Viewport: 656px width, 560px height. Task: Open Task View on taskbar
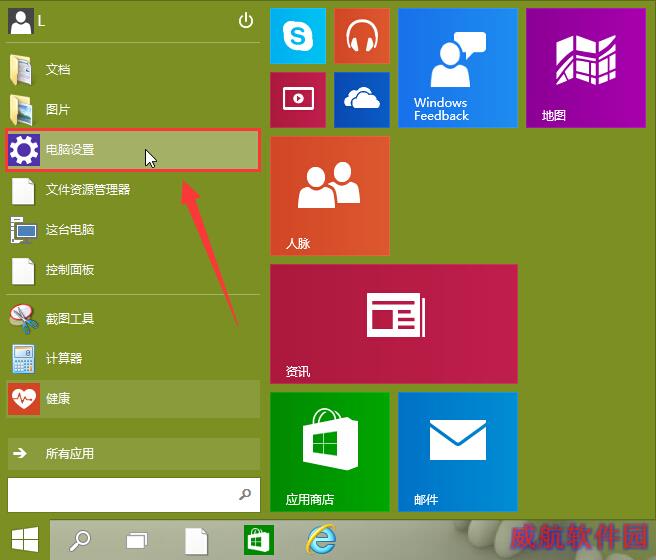[x=137, y=540]
